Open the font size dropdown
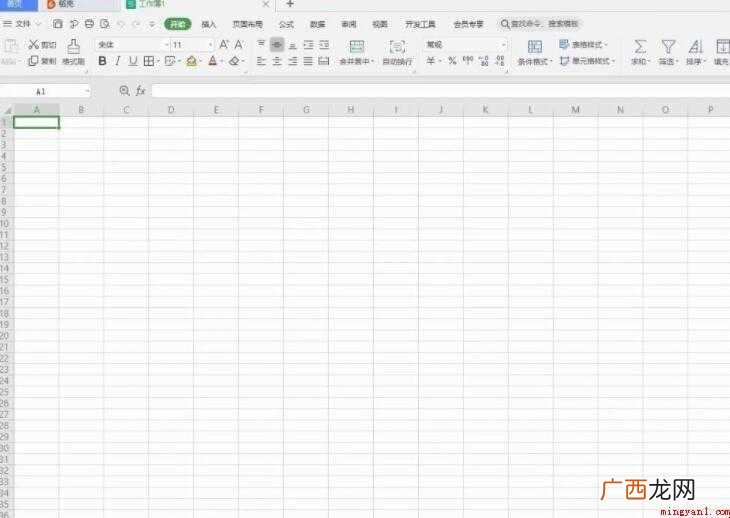 pos(210,45)
